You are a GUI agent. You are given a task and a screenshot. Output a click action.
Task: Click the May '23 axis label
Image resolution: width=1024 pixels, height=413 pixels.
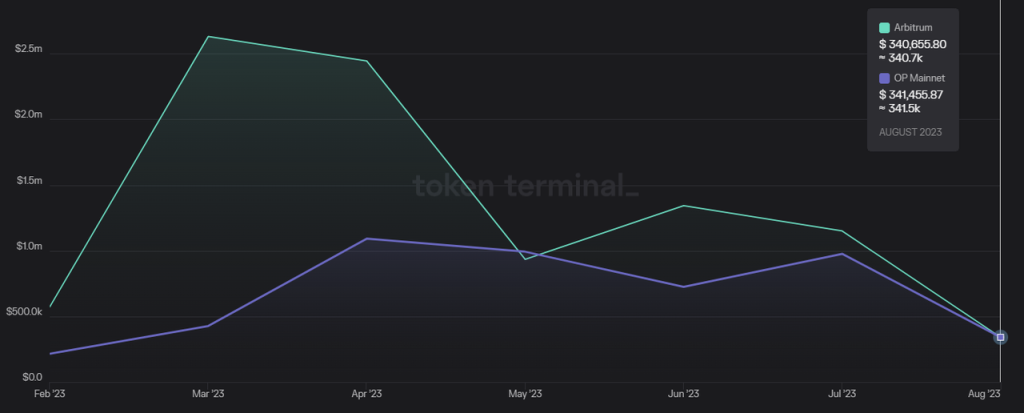525,394
